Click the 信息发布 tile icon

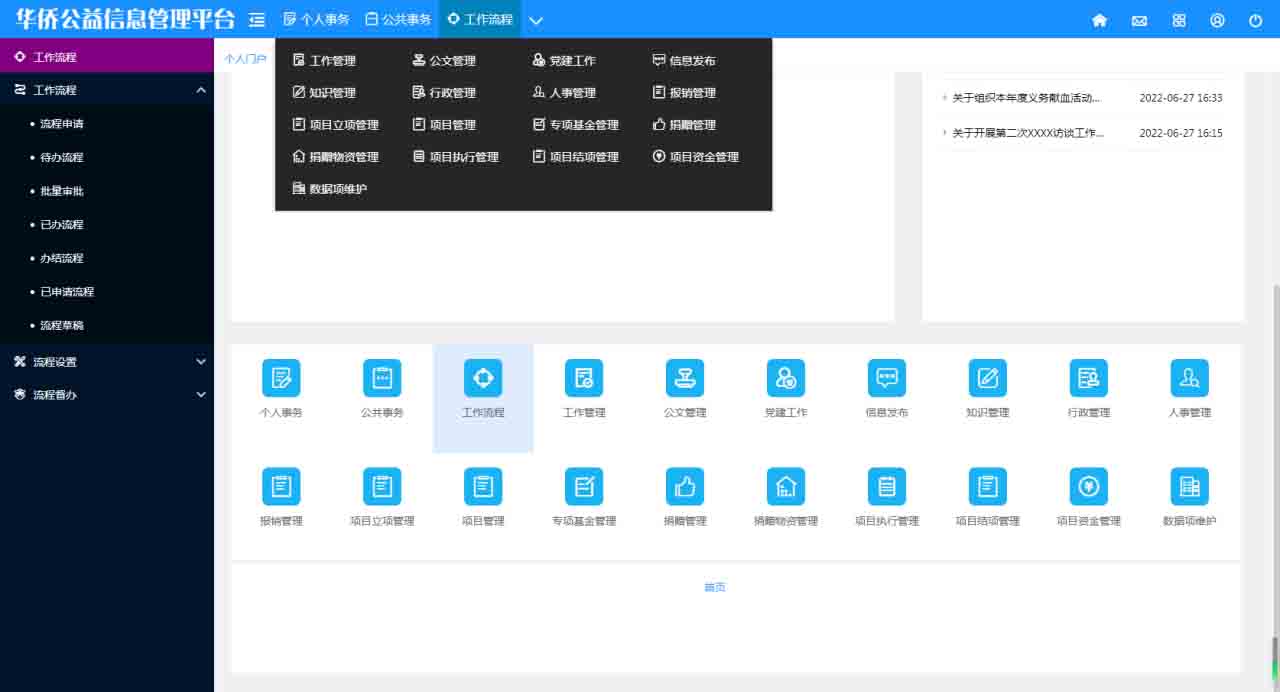(886, 378)
